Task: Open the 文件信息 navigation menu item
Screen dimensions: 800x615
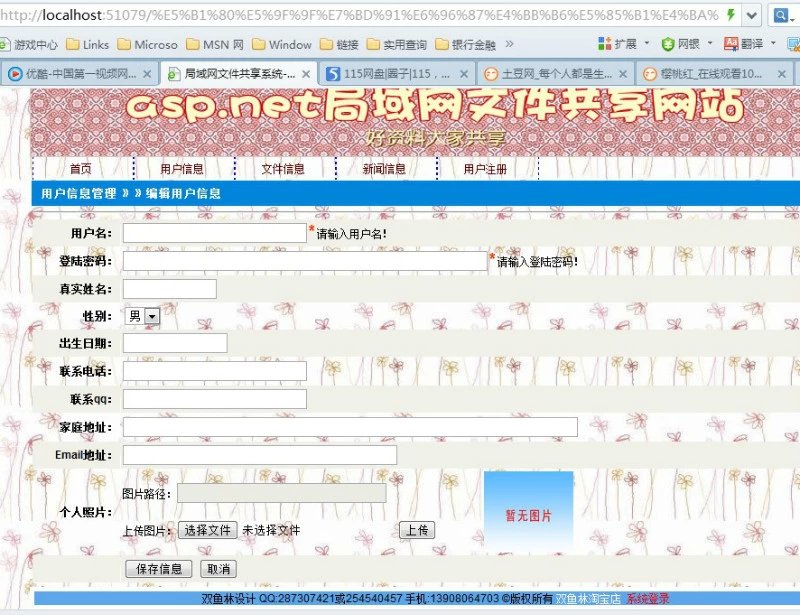Action: point(283,169)
